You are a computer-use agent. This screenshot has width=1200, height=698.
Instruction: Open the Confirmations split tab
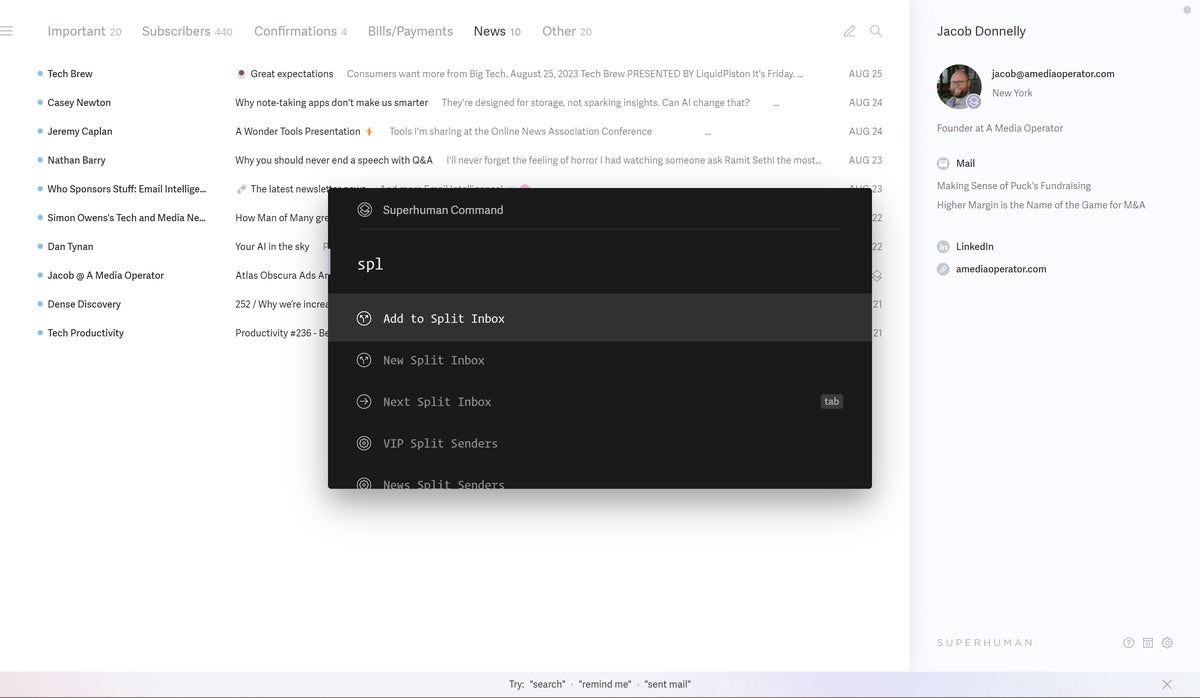click(300, 31)
